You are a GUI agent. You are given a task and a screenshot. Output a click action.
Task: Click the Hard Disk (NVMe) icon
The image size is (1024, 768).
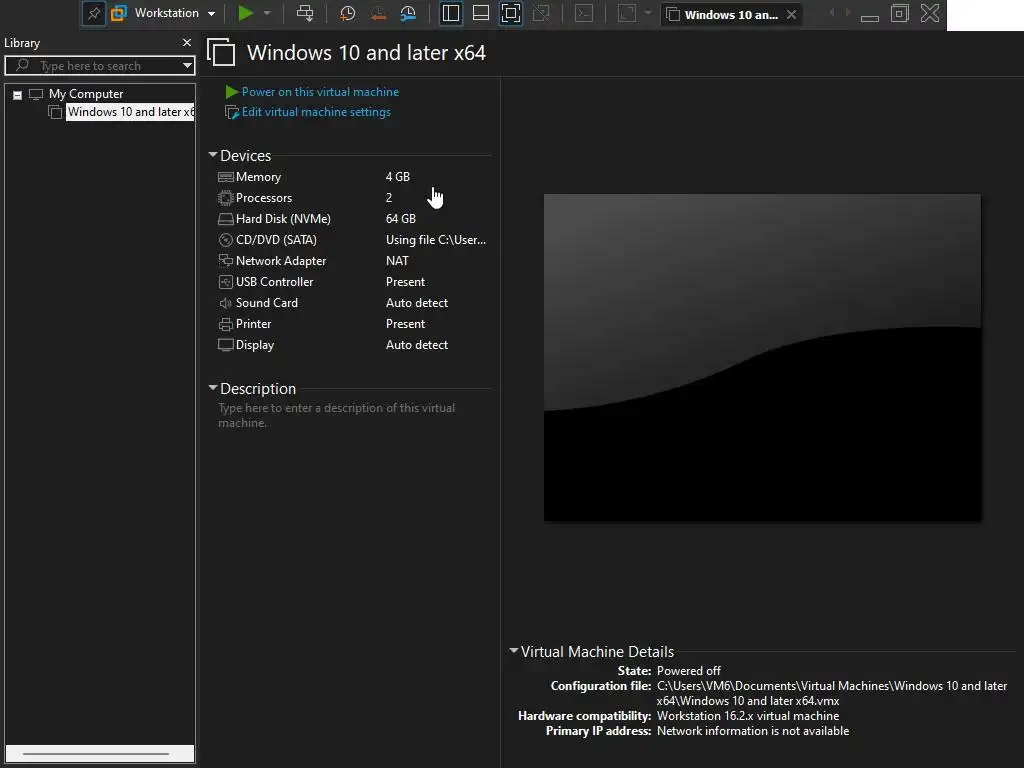pyautogui.click(x=226, y=219)
